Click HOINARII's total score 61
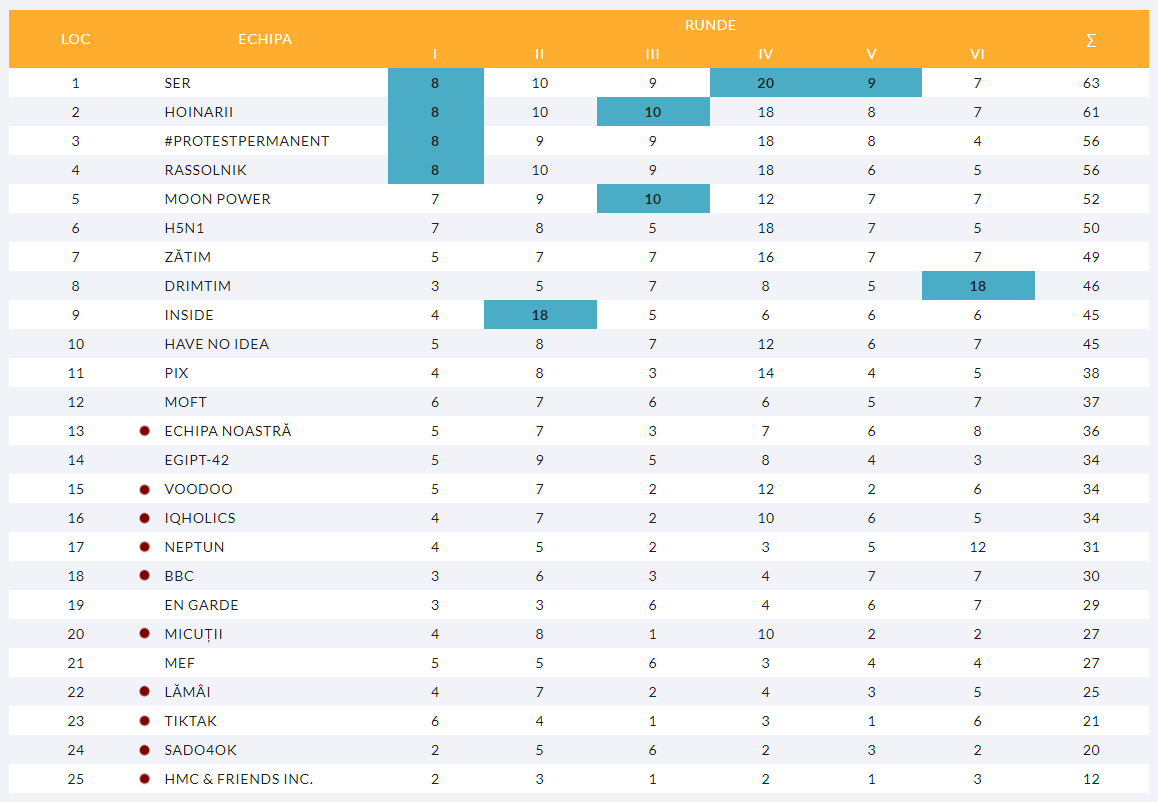 point(1091,112)
